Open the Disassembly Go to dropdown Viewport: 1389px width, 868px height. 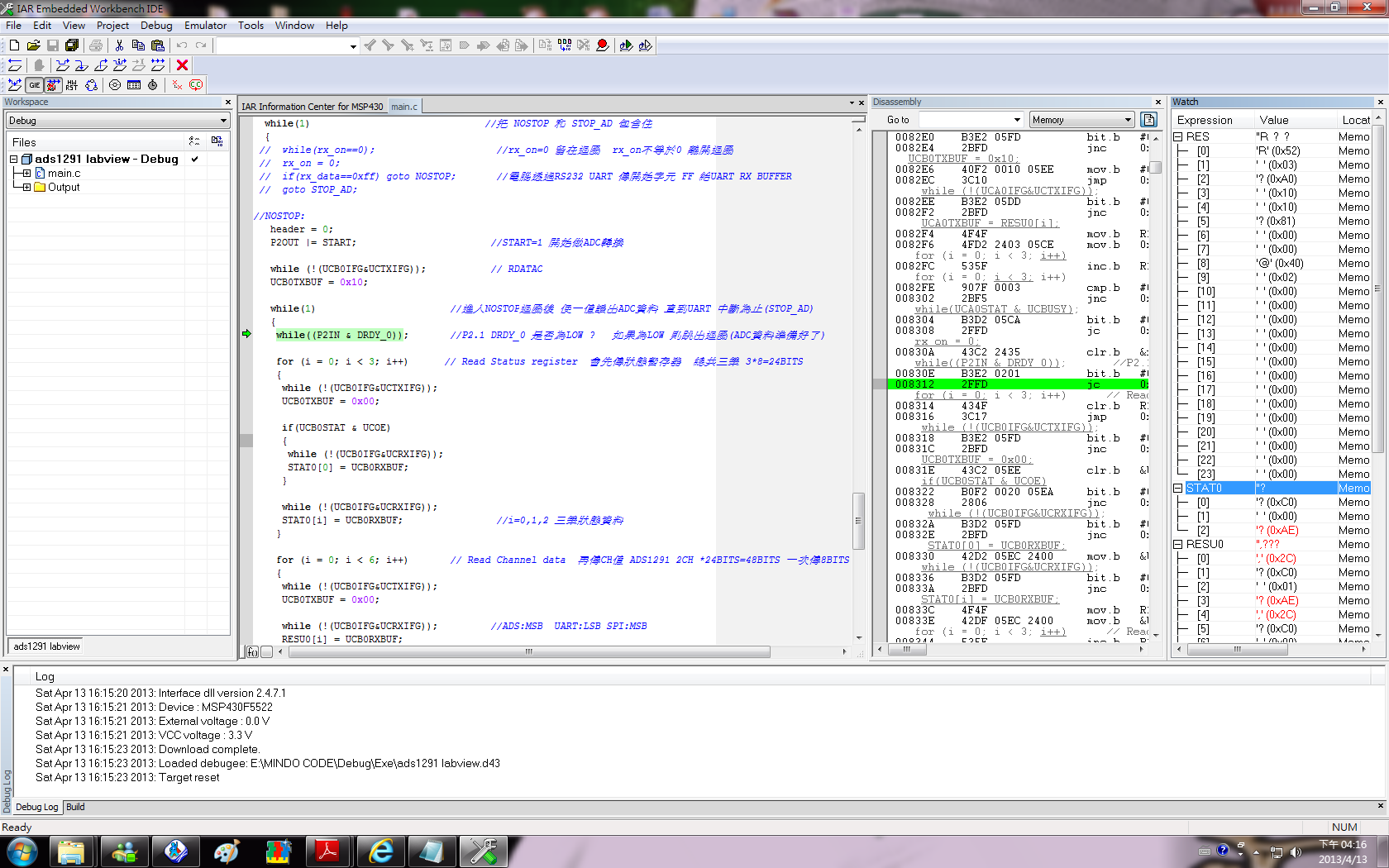(x=1017, y=120)
